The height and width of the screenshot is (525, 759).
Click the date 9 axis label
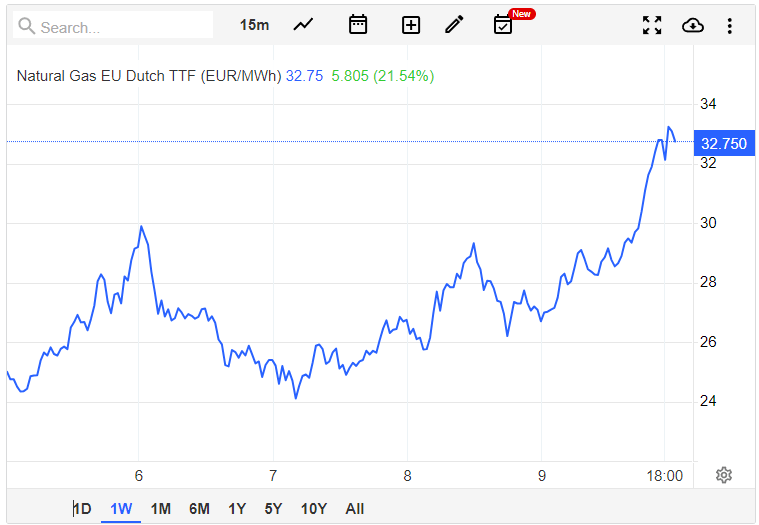pyautogui.click(x=542, y=476)
